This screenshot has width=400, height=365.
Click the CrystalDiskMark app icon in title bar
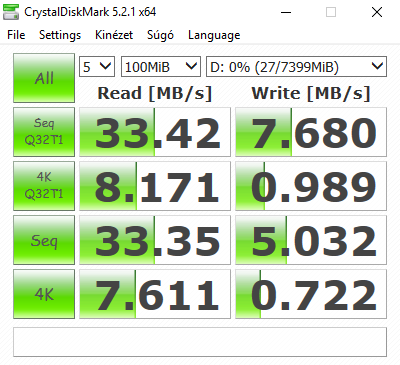coord(11,12)
